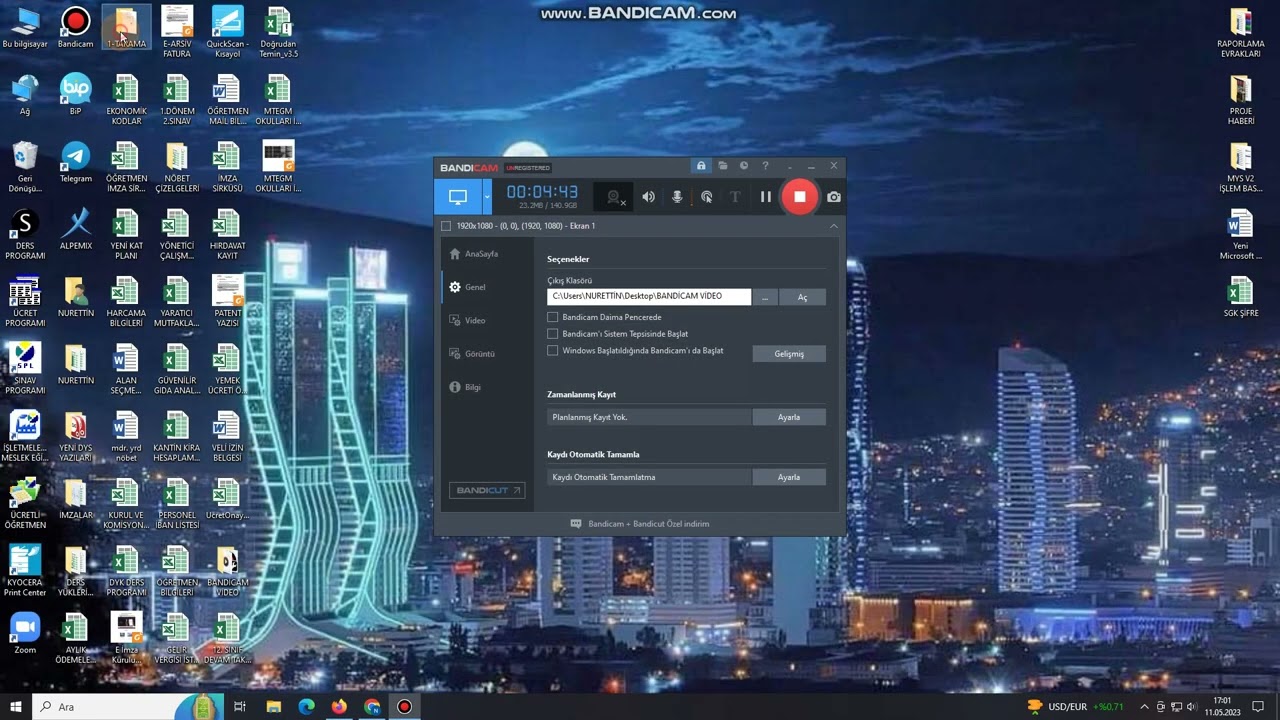The height and width of the screenshot is (720, 1280).
Task: Stop the Bandicam recording
Action: (x=799, y=197)
